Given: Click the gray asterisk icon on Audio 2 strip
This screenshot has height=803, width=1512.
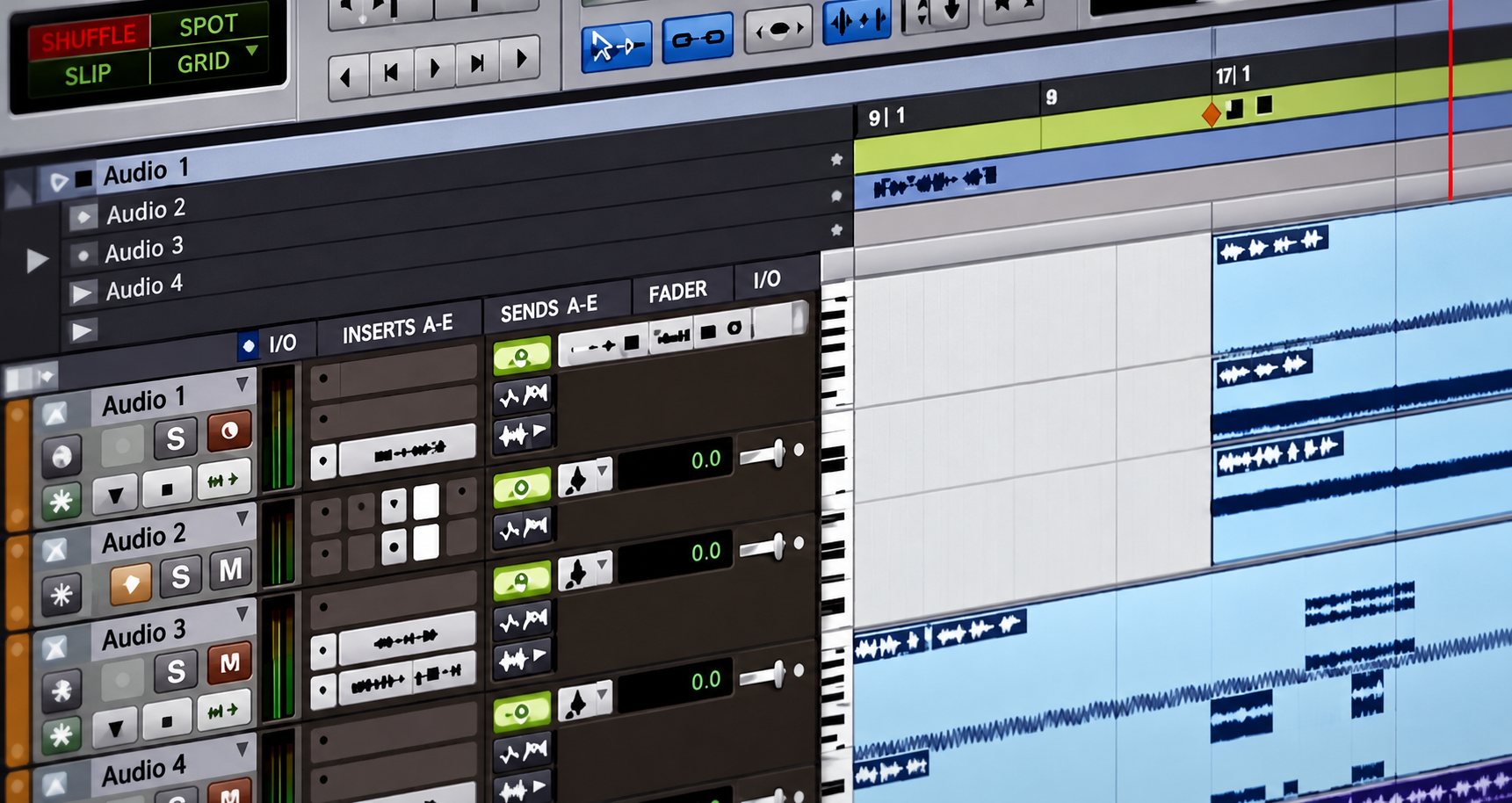Looking at the screenshot, I should click(x=61, y=595).
